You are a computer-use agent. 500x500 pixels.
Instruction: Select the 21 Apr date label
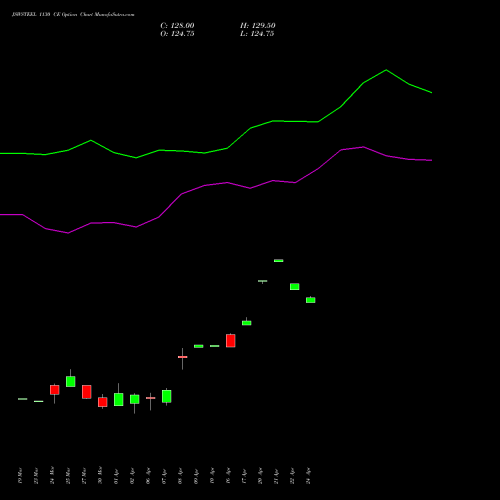point(276,476)
